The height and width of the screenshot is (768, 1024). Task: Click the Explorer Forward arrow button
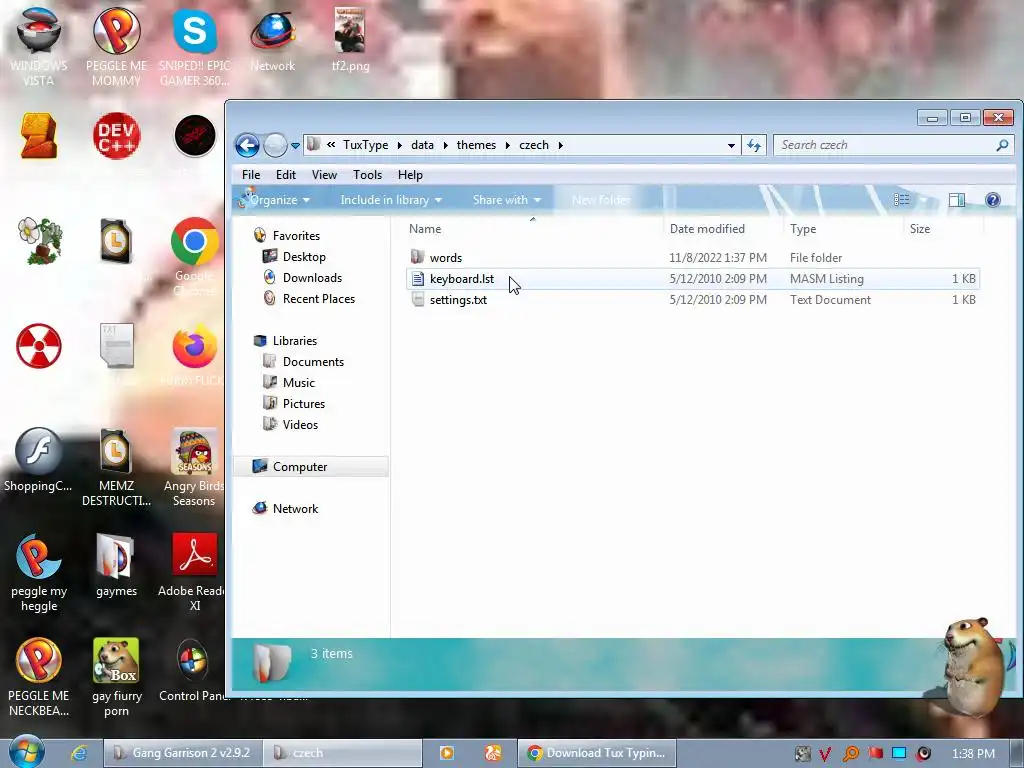click(x=275, y=145)
